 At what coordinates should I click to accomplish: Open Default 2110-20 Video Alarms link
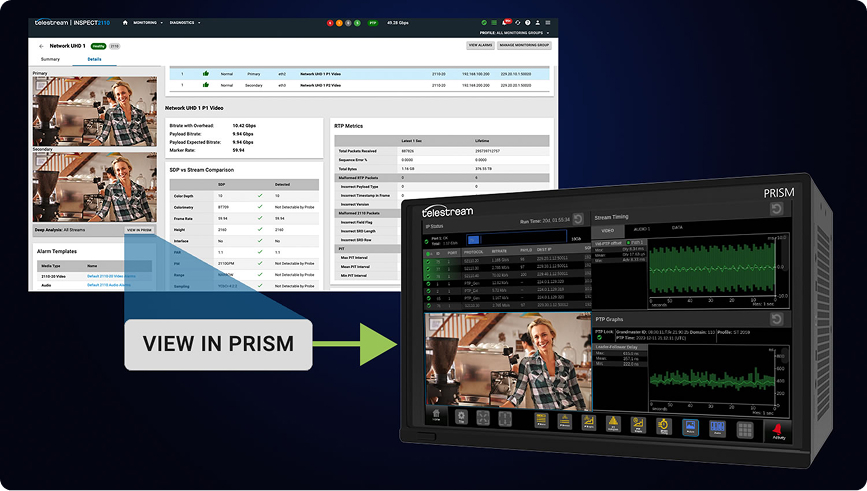pyautogui.click(x=111, y=276)
